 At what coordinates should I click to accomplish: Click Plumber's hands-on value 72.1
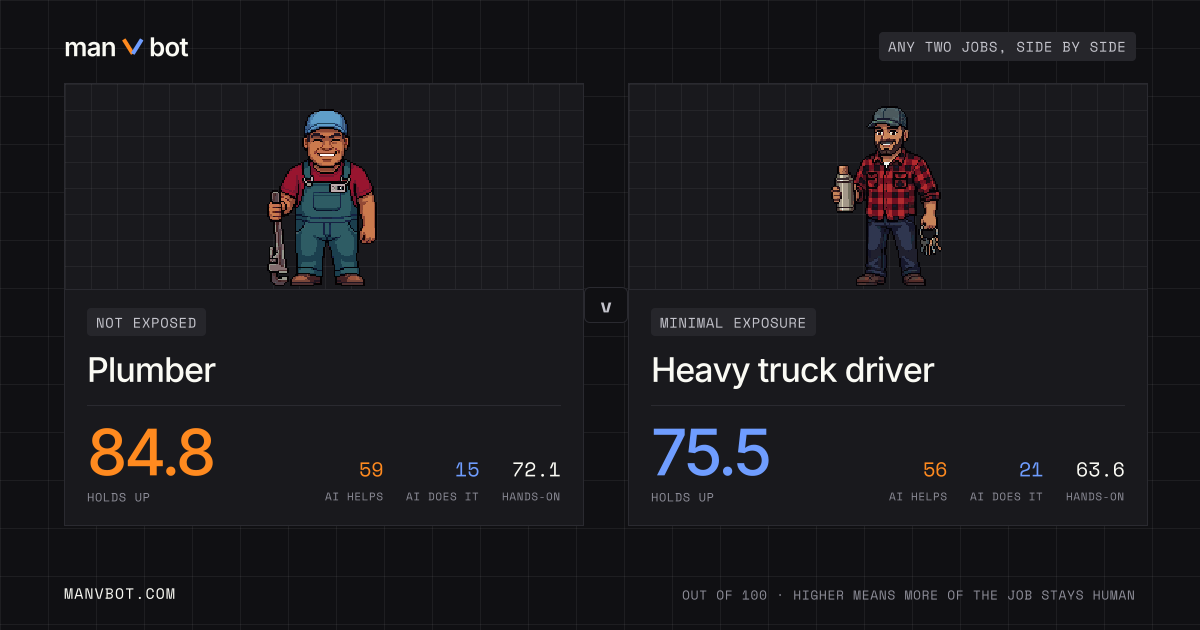pos(536,470)
